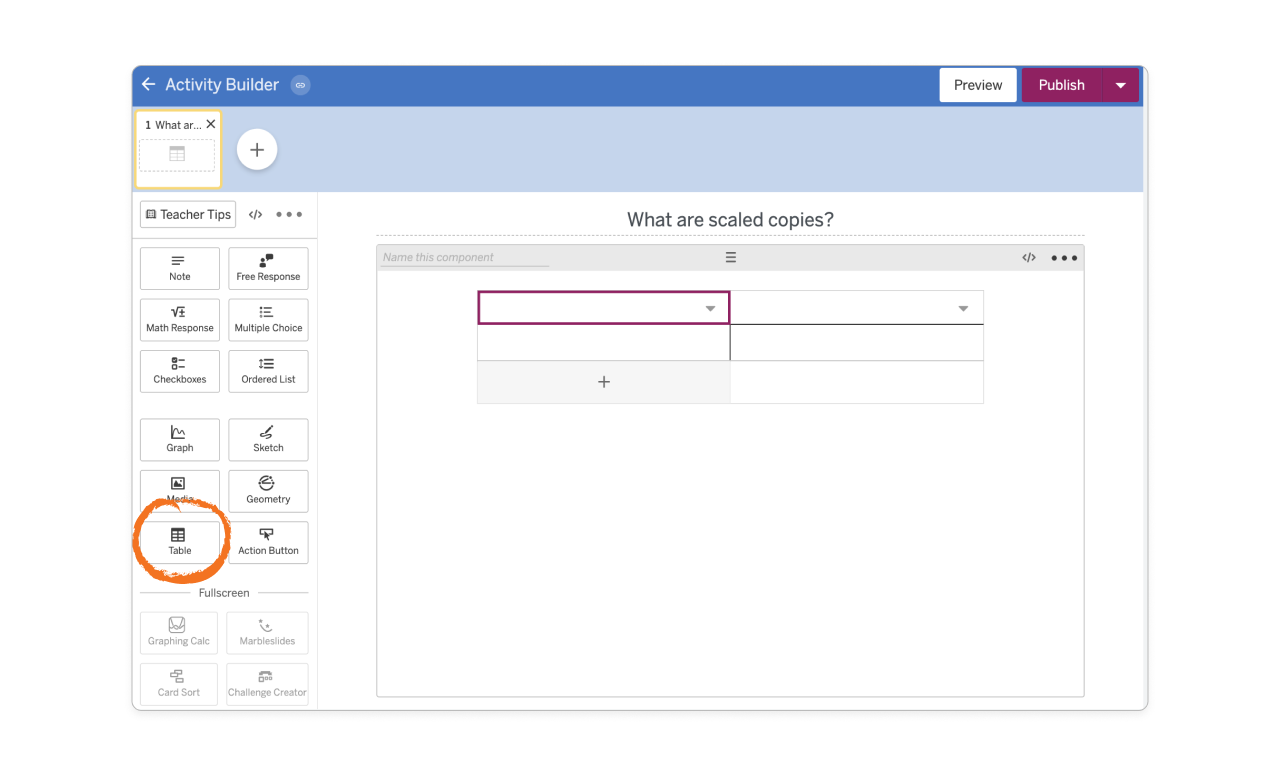This screenshot has height=776, width=1280.
Task: Publish the activity
Action: [x=1061, y=85]
